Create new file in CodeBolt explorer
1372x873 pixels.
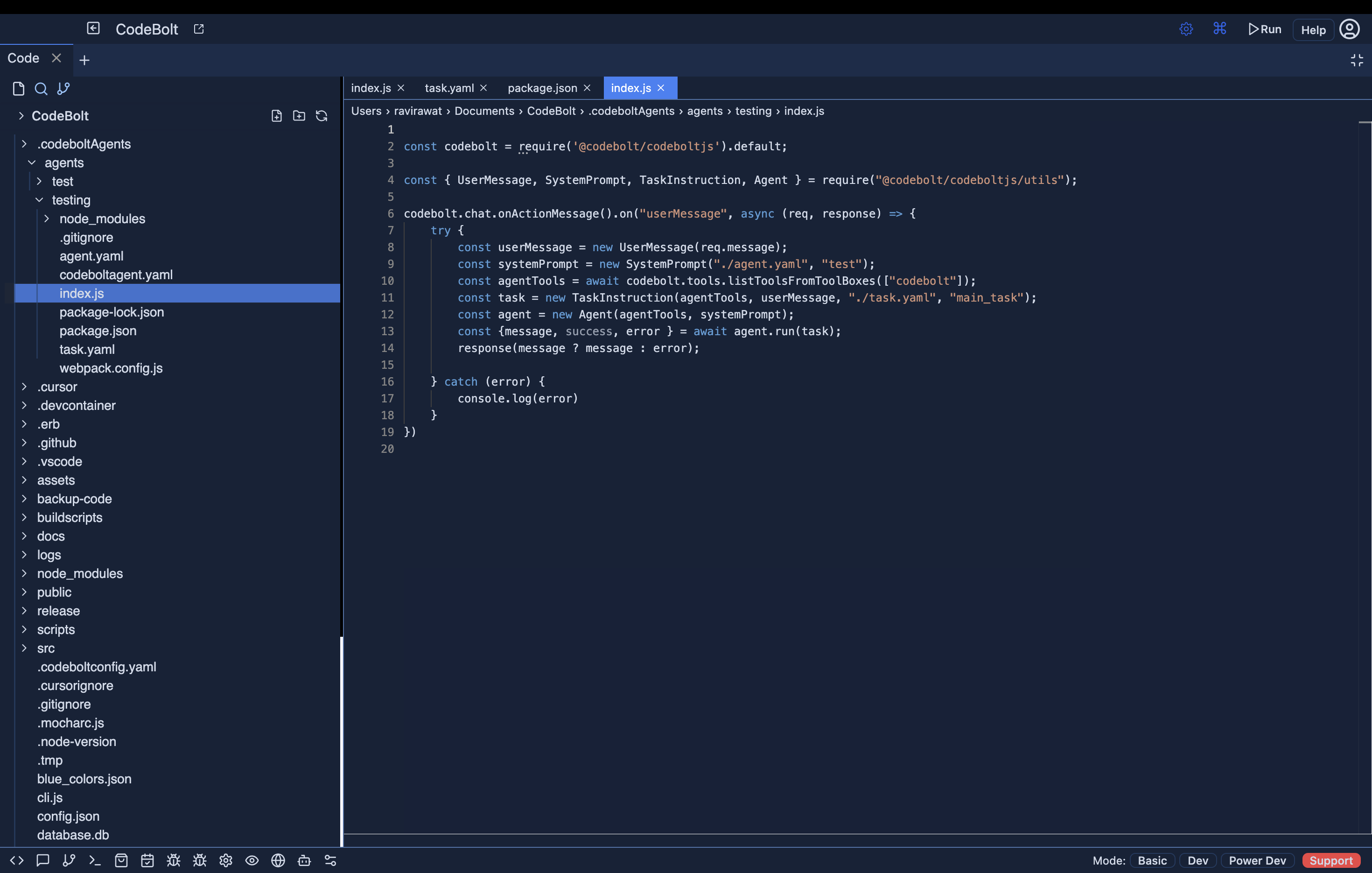coord(276,116)
